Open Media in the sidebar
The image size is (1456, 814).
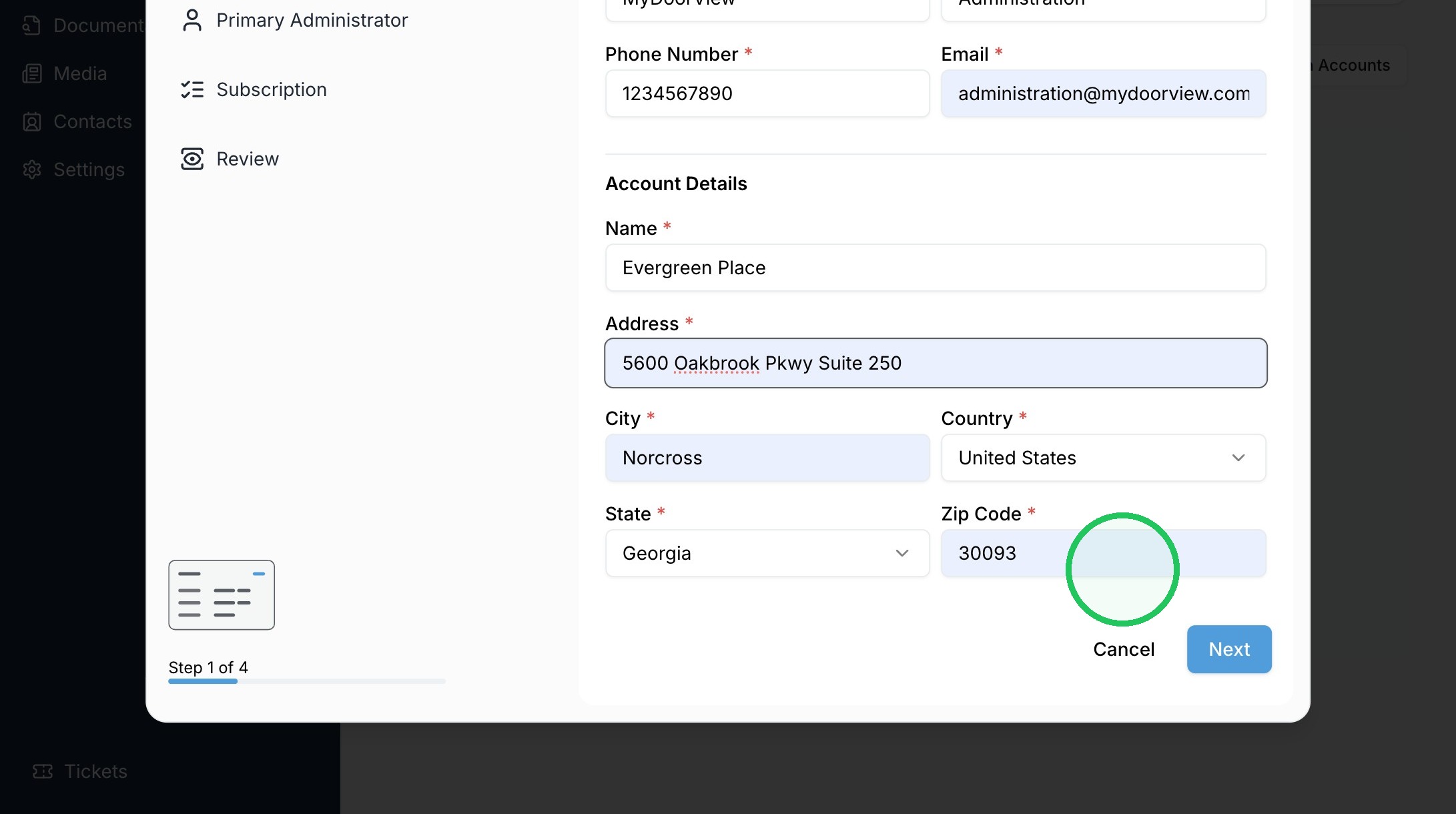65,73
